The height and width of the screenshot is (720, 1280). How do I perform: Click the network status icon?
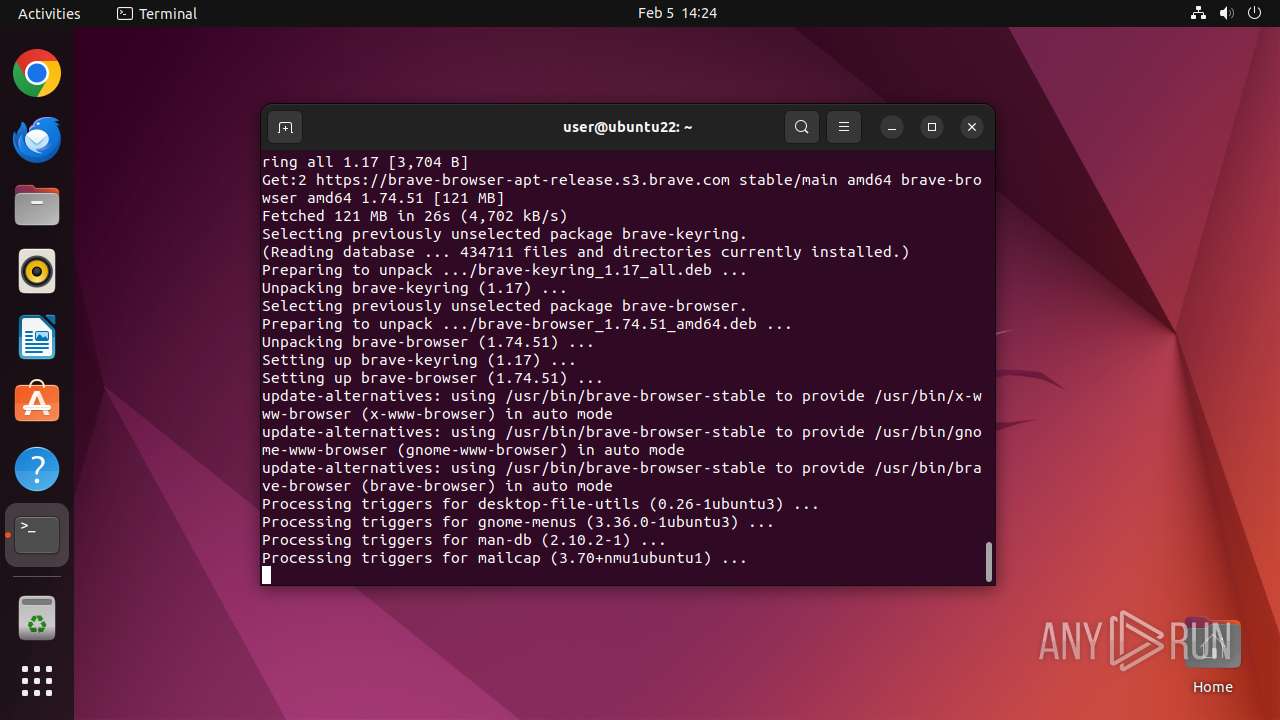1199,13
